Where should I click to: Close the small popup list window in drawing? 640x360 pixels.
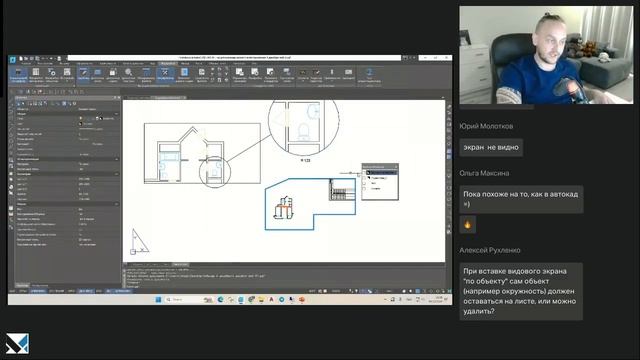(396, 166)
